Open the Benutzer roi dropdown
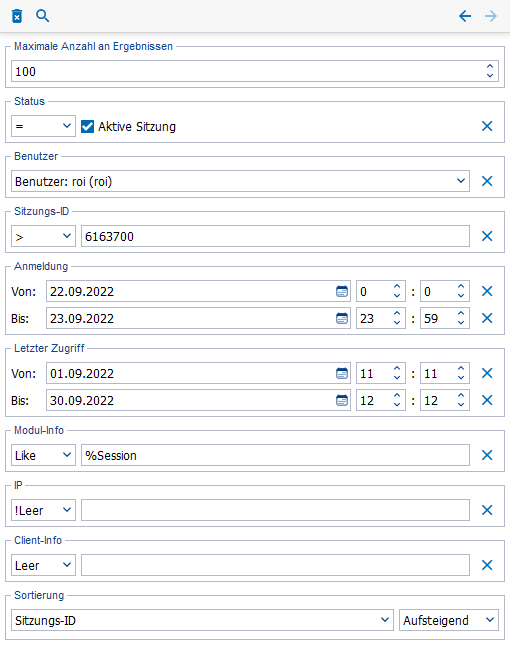510x646 pixels. click(240, 181)
